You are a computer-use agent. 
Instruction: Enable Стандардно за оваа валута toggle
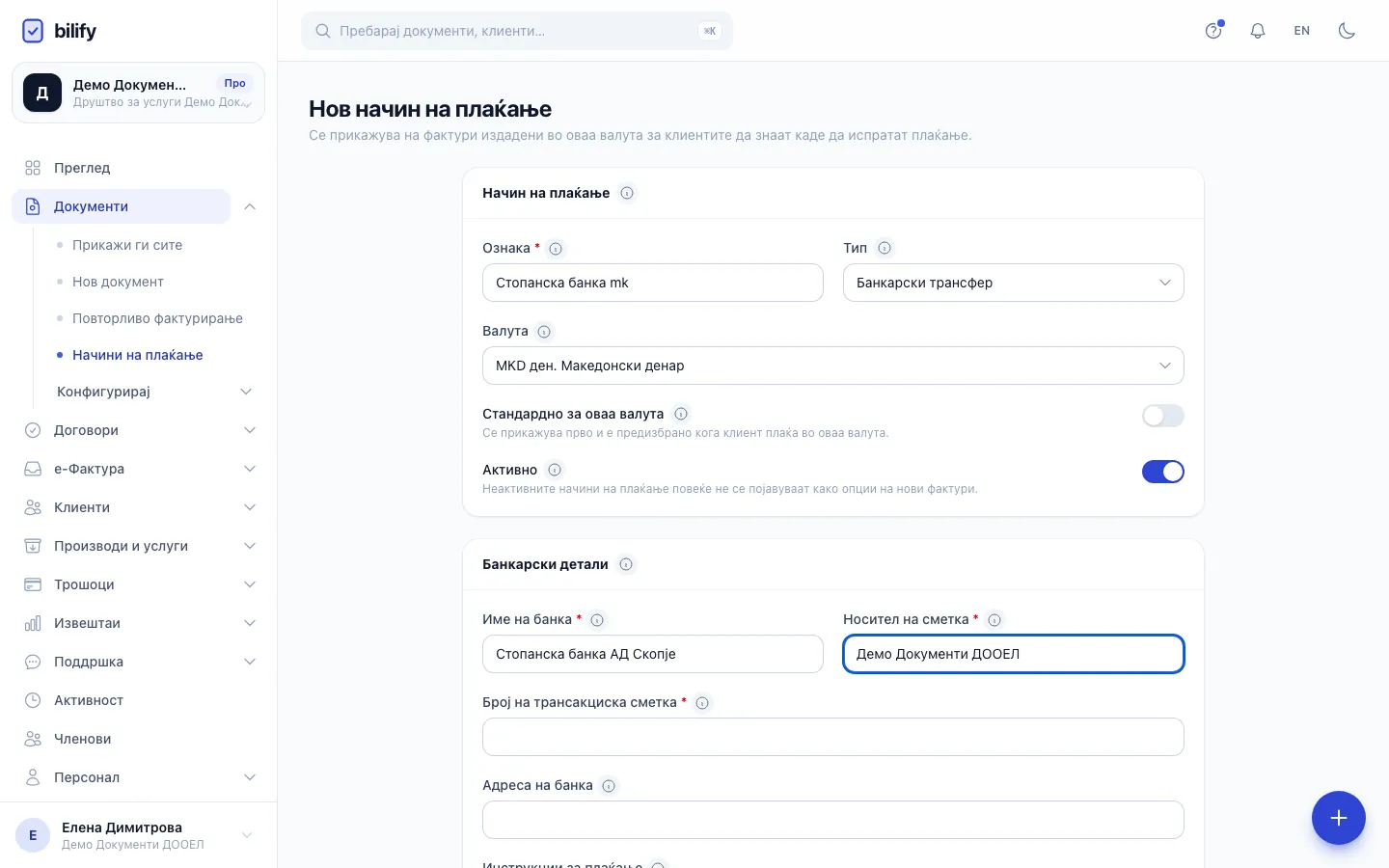click(1163, 416)
